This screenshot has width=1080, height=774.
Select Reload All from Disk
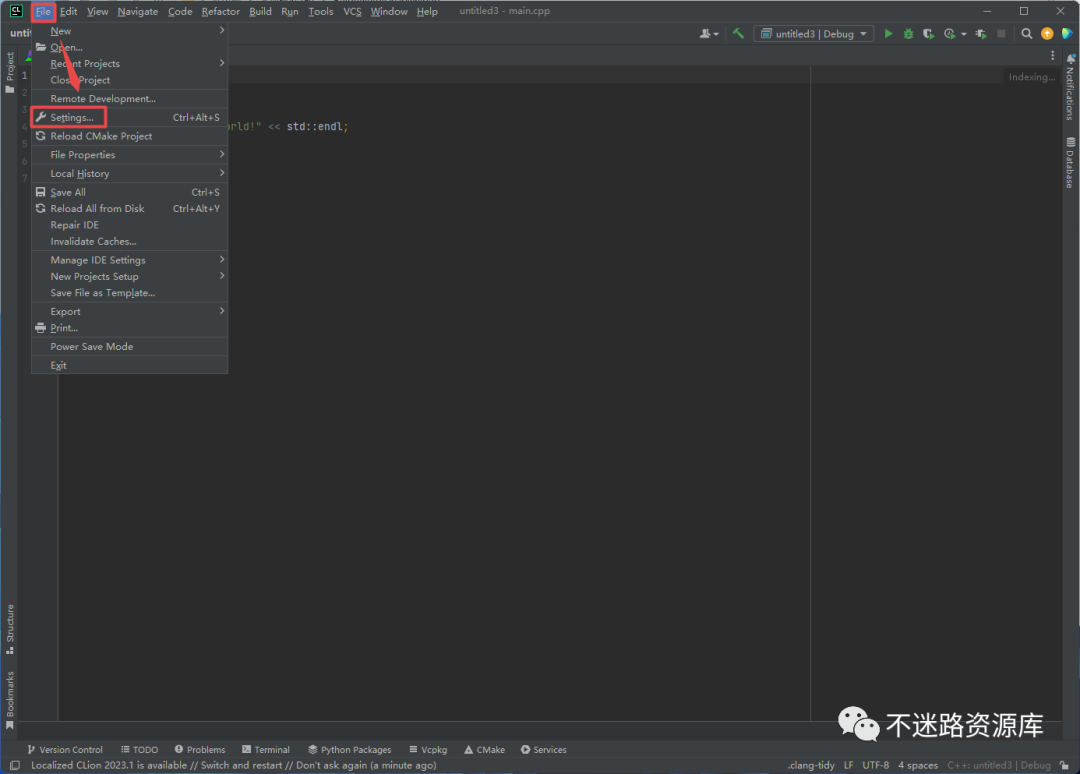coord(129,208)
